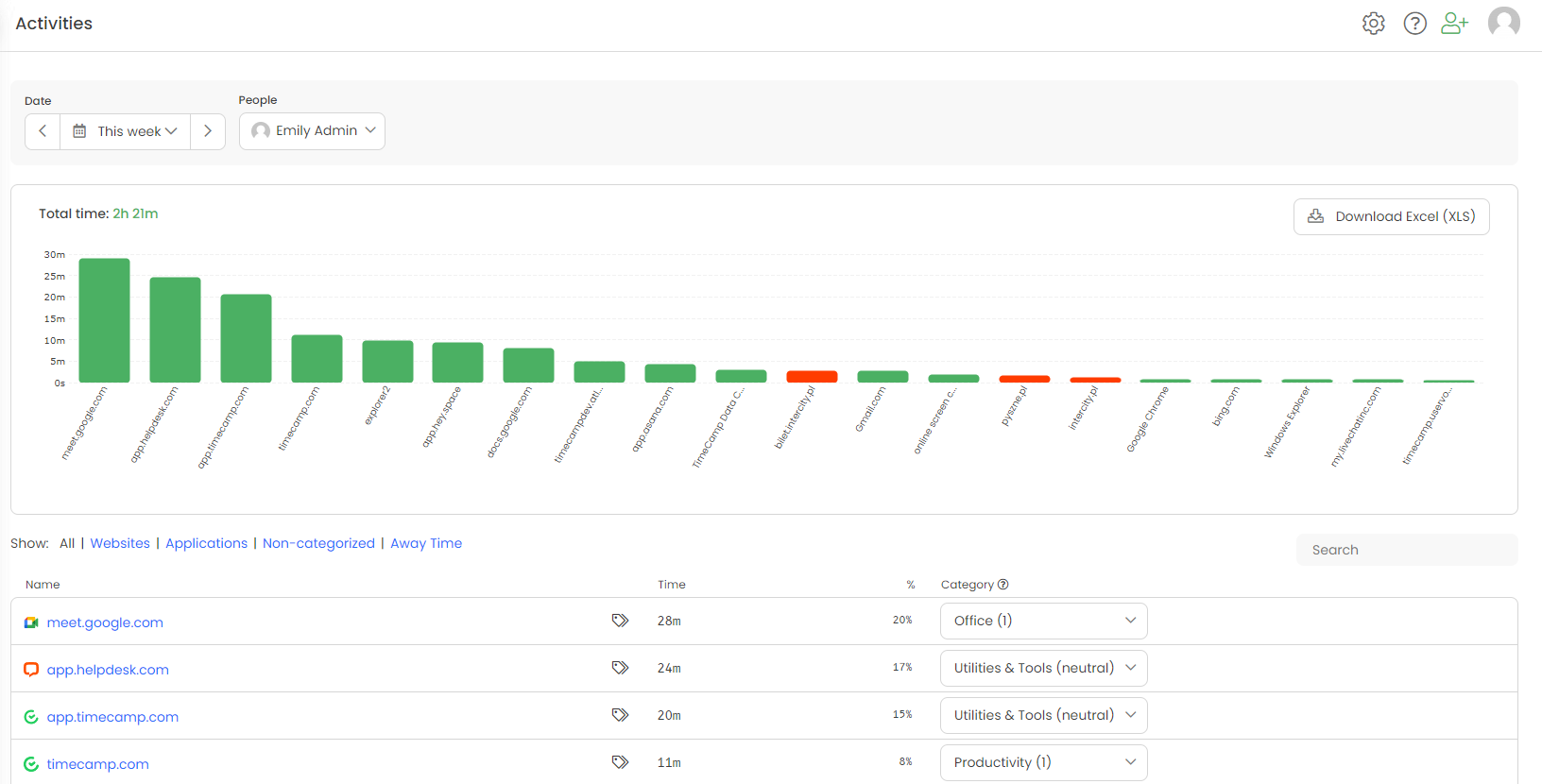Open the user profile avatar
Screen dimensions: 1542x784
coord(1504,22)
